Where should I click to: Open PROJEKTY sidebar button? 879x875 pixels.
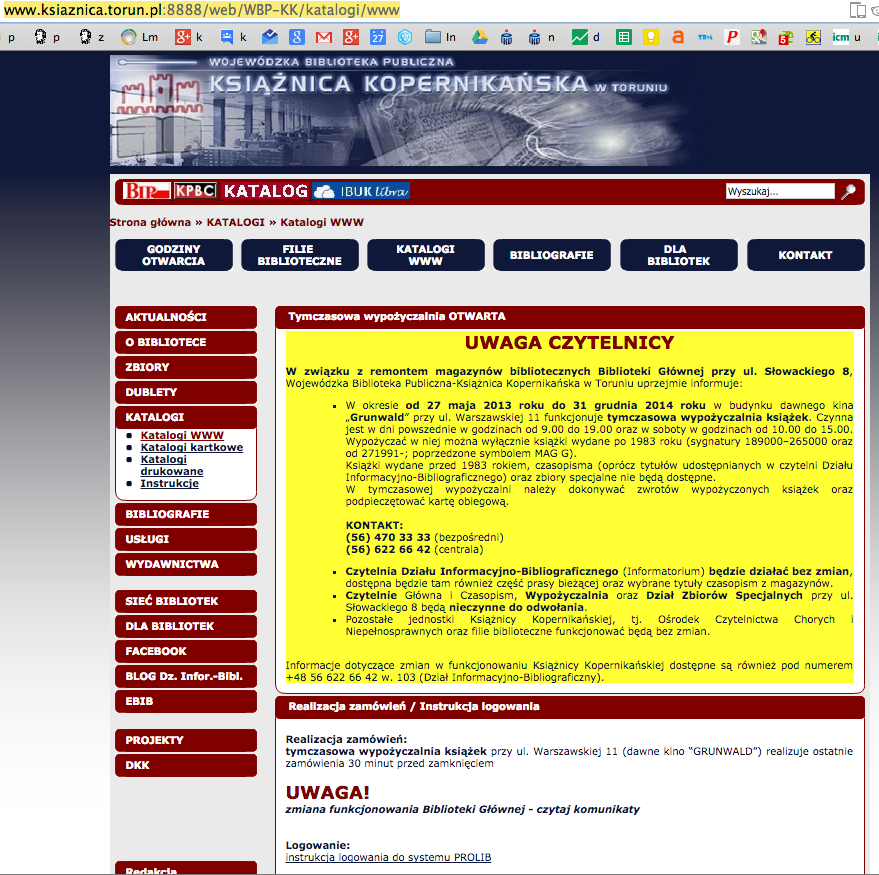coord(186,740)
